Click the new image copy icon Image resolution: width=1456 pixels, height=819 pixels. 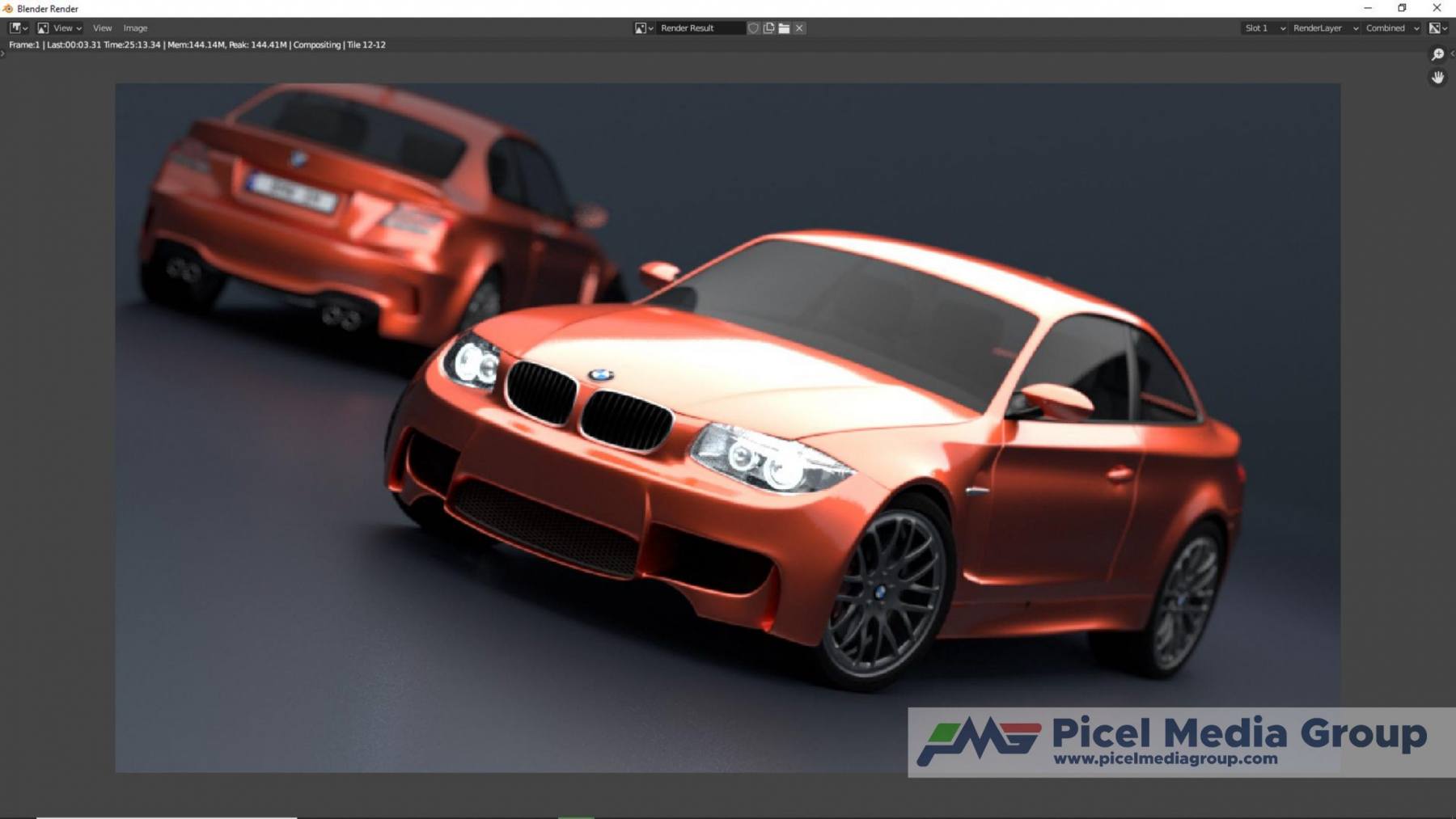[x=768, y=28]
